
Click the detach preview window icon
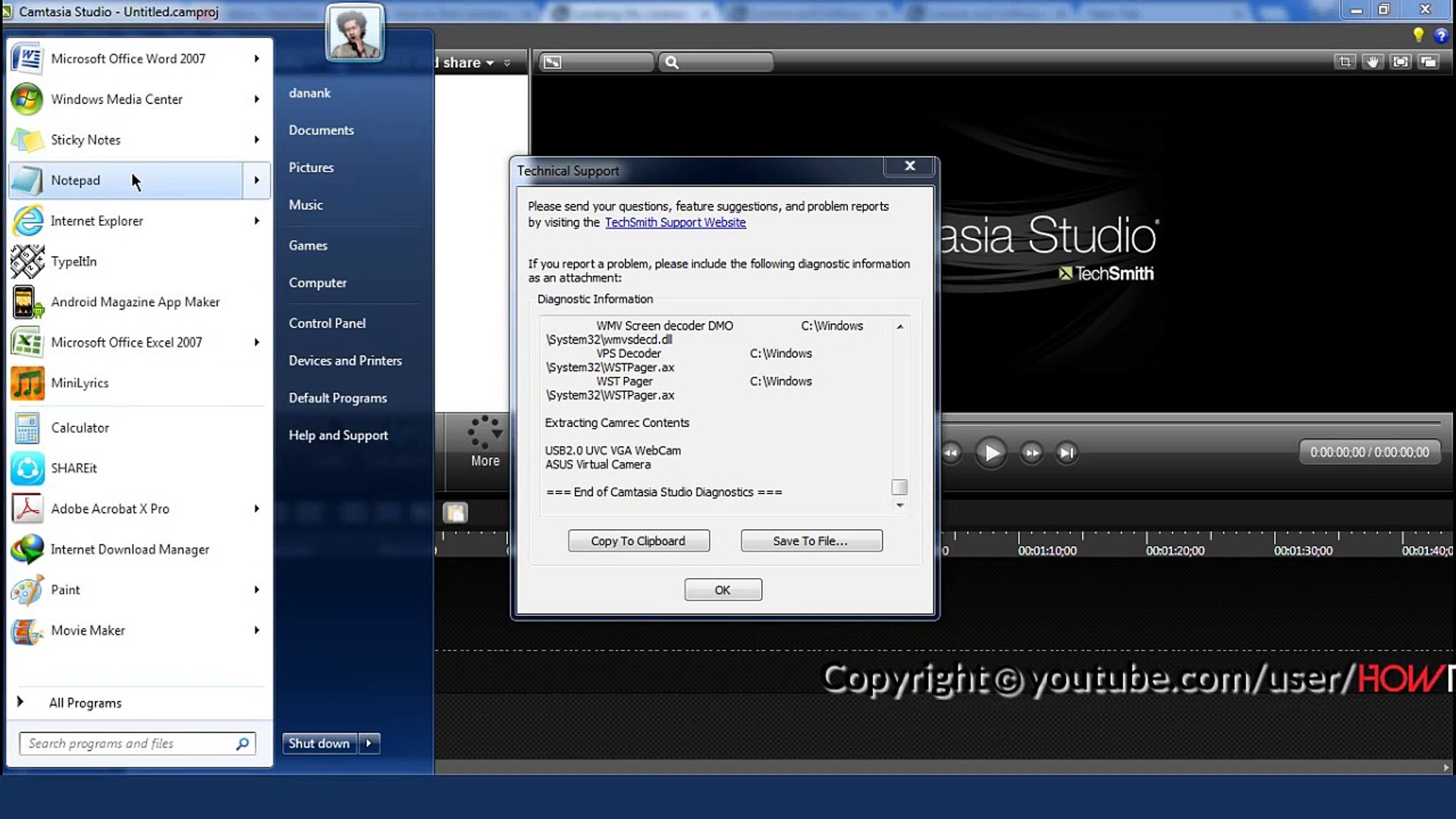1429,62
